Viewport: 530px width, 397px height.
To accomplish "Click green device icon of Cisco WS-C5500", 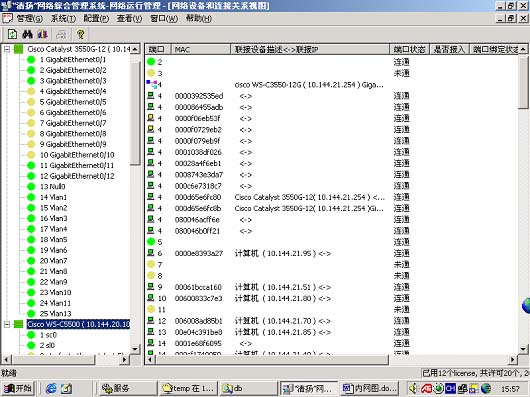I will coord(18,324).
